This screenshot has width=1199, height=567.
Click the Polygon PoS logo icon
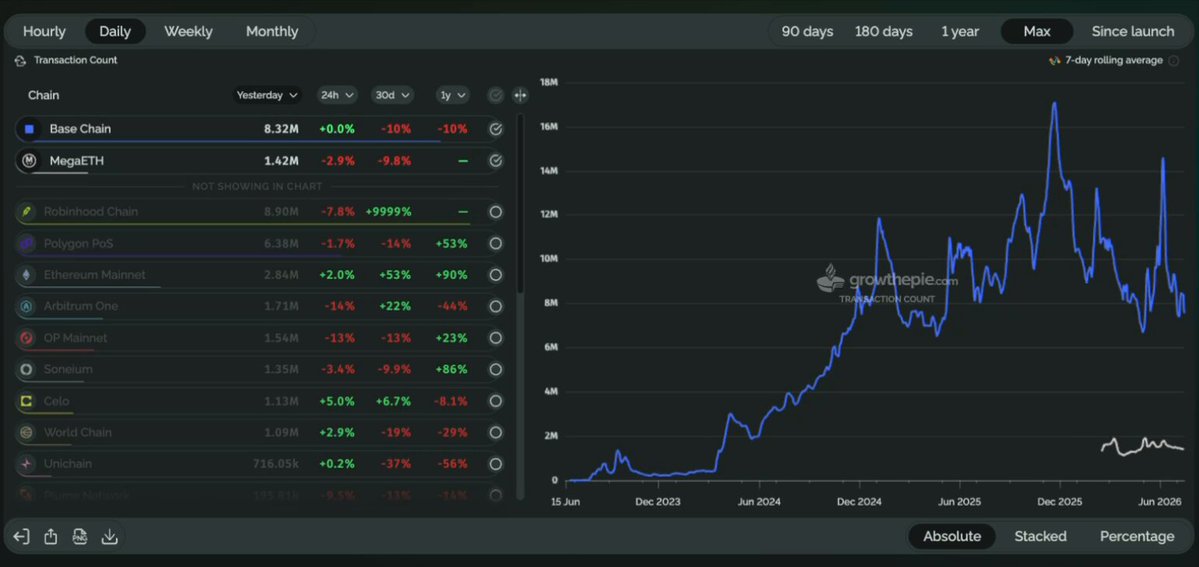[28, 243]
